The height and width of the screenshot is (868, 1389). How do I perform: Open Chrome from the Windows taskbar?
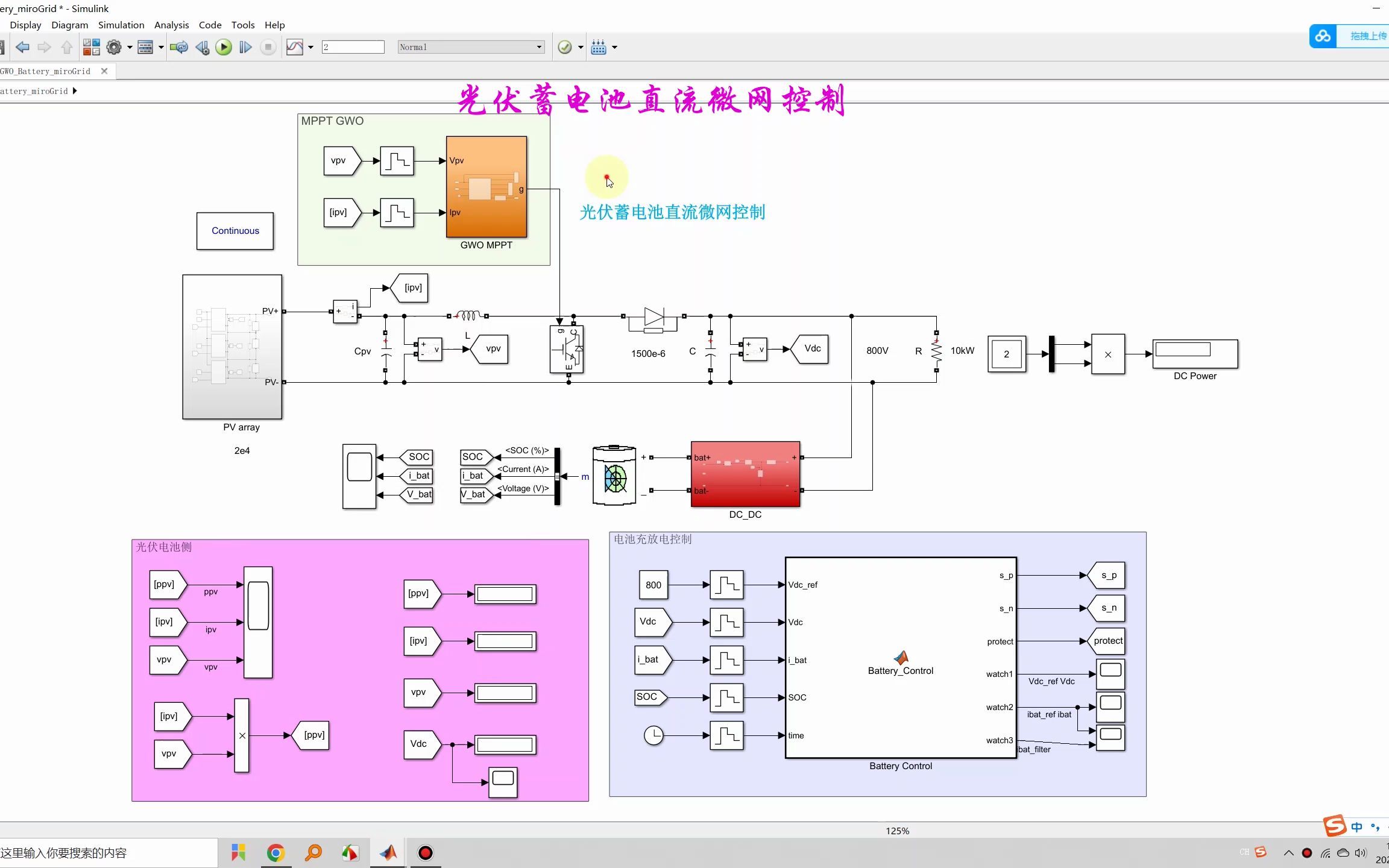[x=276, y=852]
